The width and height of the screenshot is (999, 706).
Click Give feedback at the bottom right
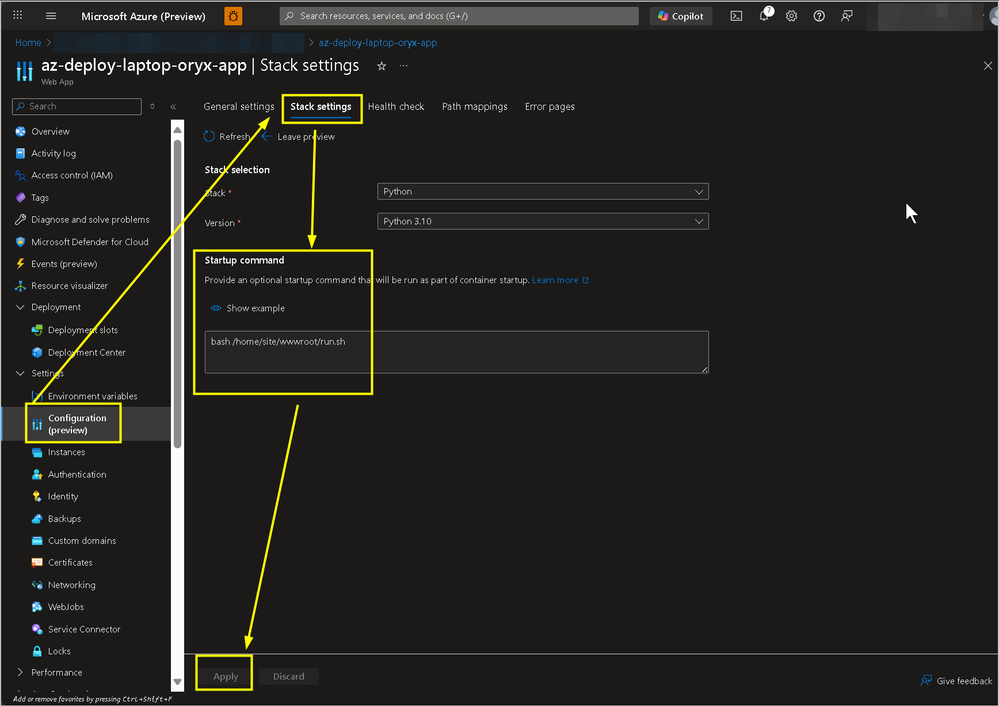pos(956,681)
